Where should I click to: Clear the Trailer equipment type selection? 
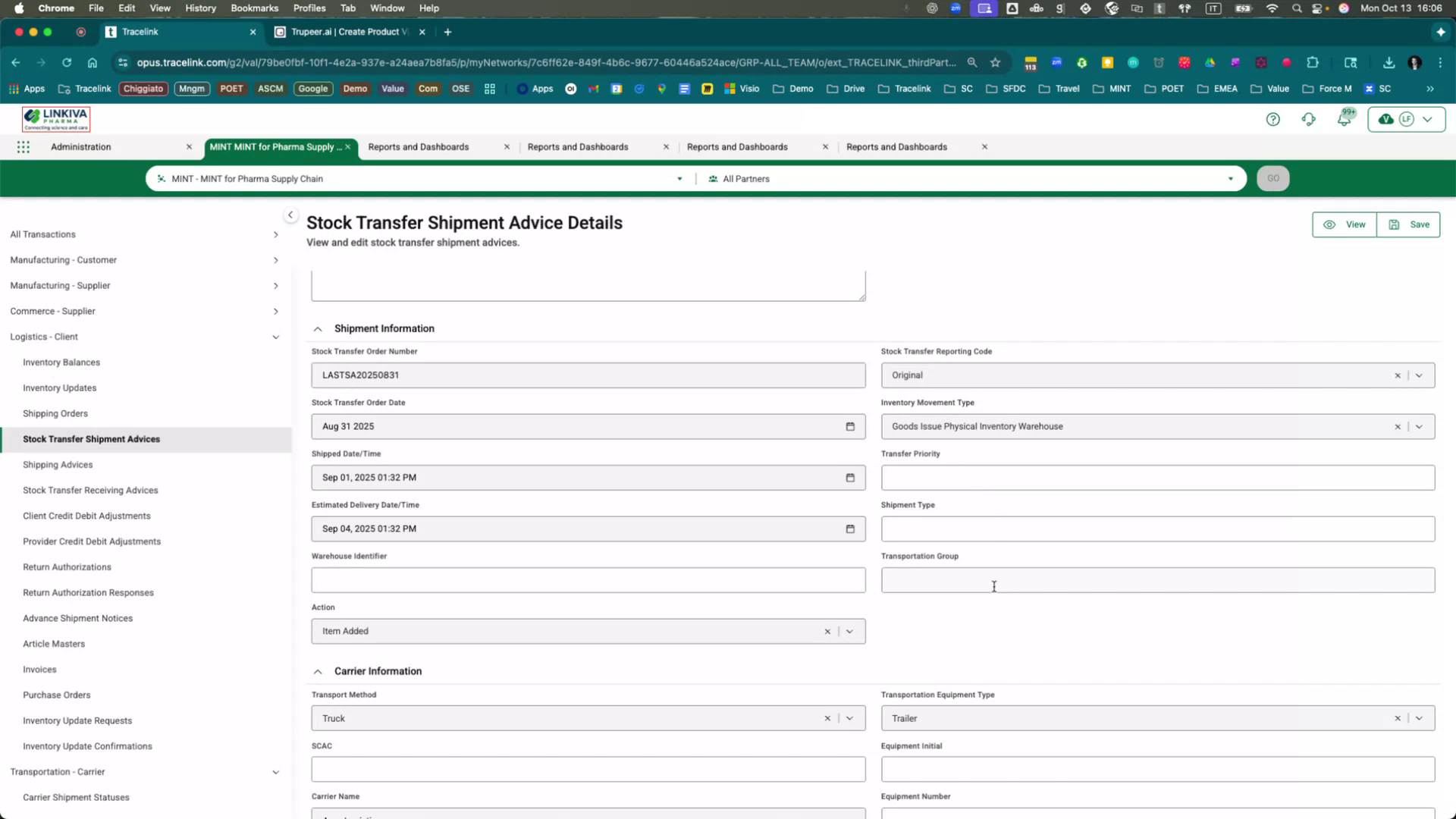(1397, 717)
